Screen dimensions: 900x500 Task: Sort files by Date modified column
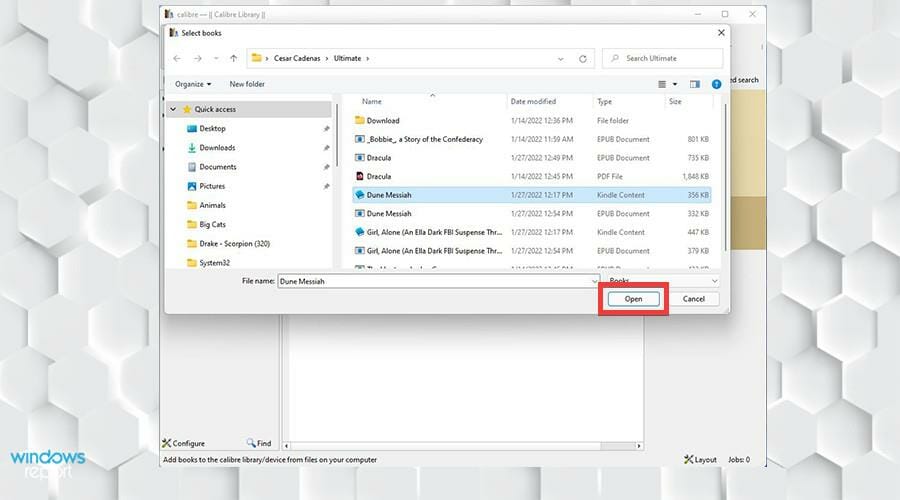533,101
